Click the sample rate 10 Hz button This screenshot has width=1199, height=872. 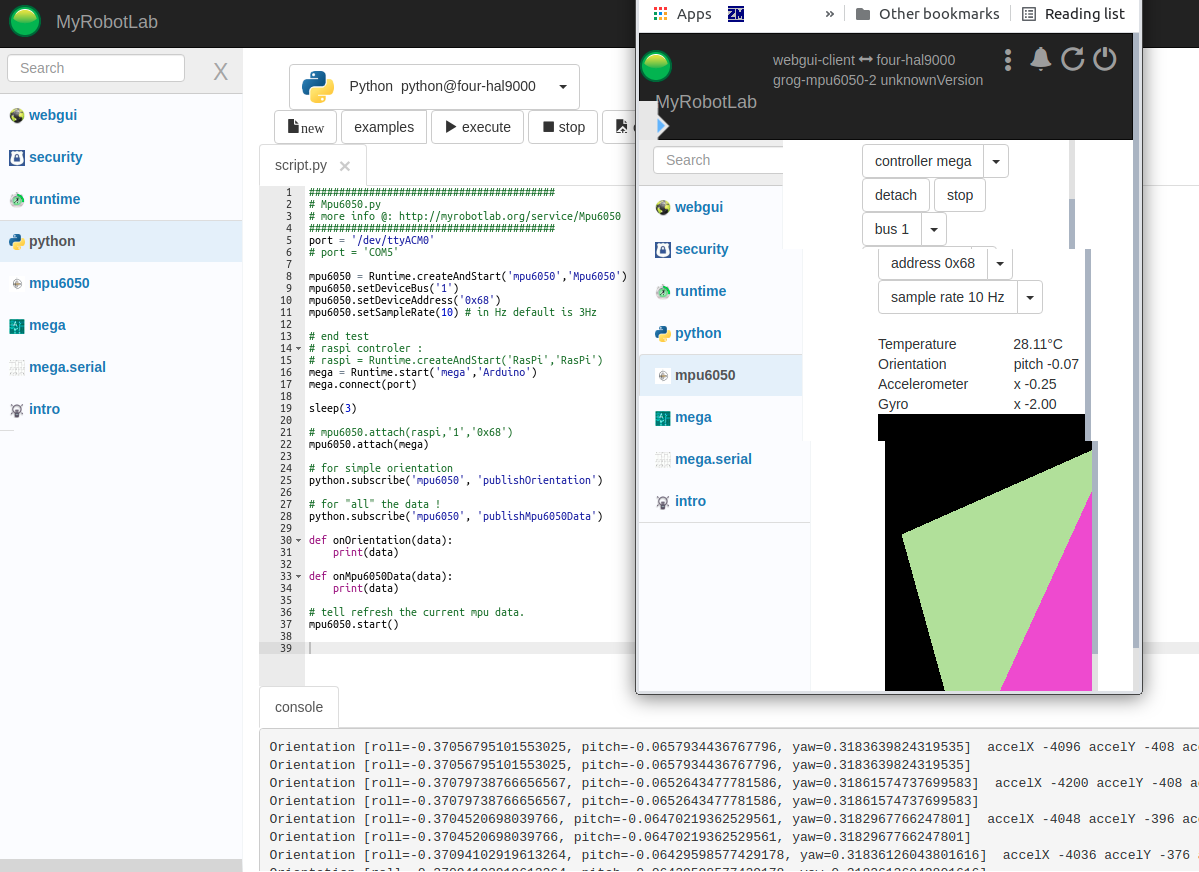point(947,298)
